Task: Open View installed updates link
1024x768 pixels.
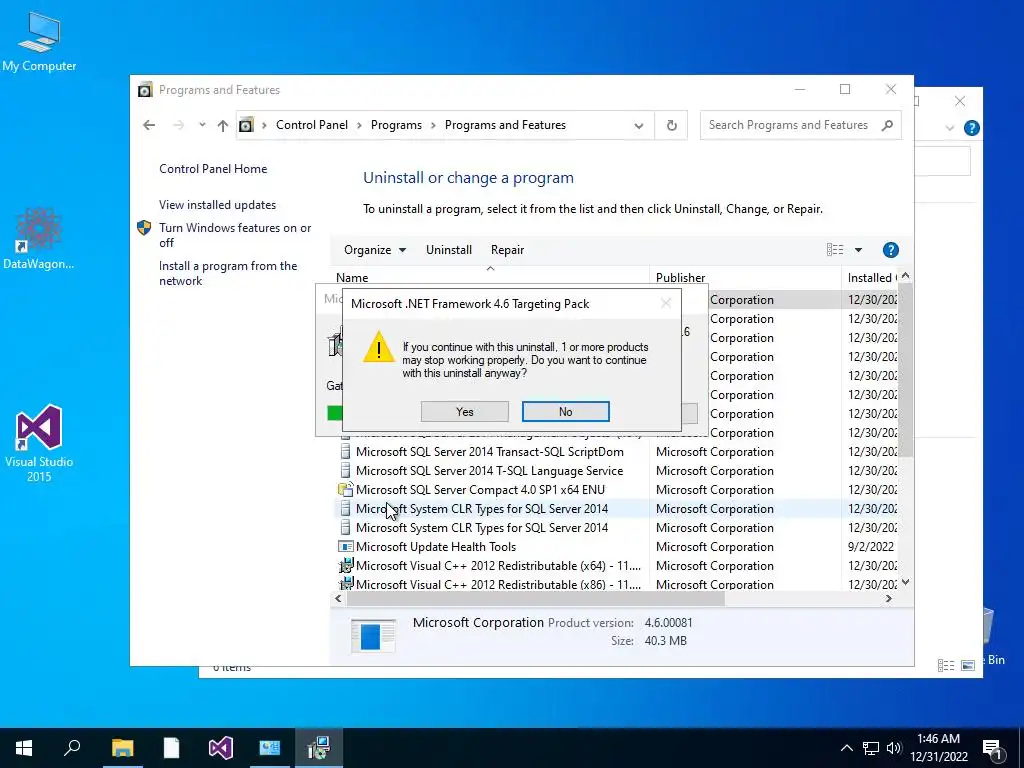Action: [x=217, y=204]
